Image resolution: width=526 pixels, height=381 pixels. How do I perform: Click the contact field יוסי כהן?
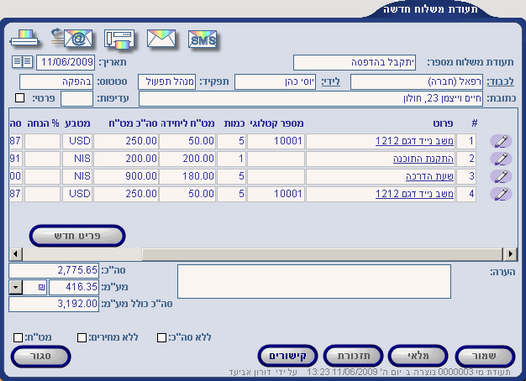275,82
